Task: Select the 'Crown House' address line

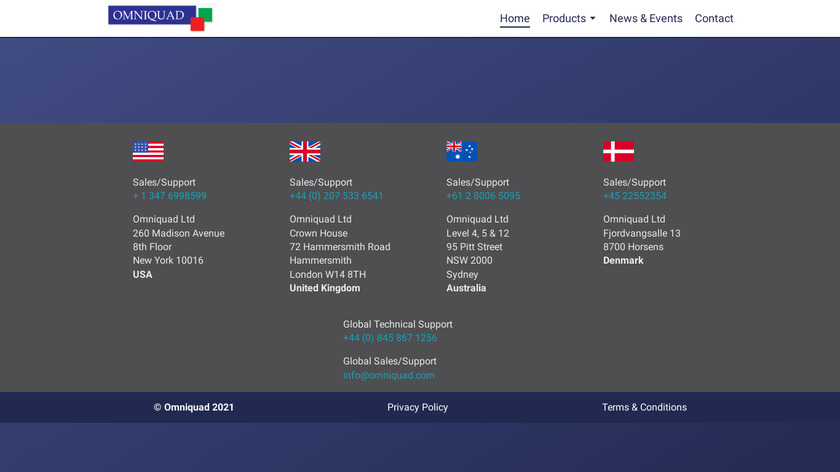Action: (318, 234)
